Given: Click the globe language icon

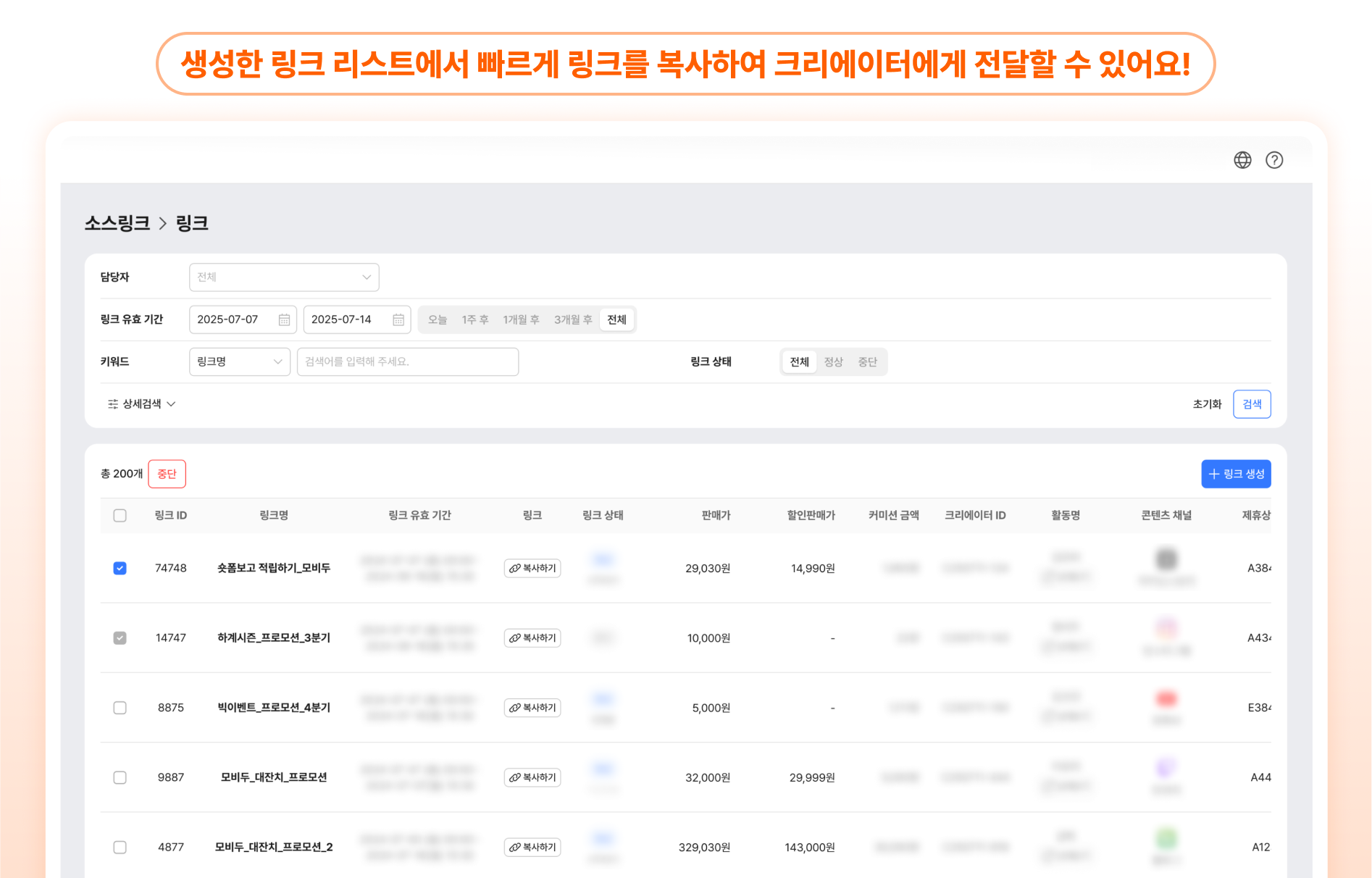Looking at the screenshot, I should click(x=1242, y=160).
